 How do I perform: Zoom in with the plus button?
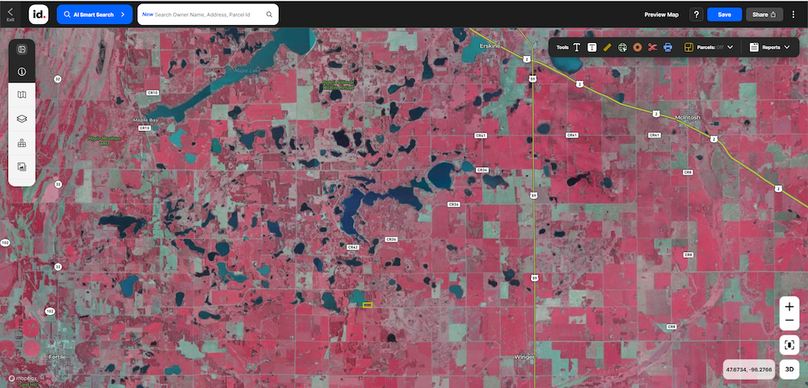coord(789,307)
